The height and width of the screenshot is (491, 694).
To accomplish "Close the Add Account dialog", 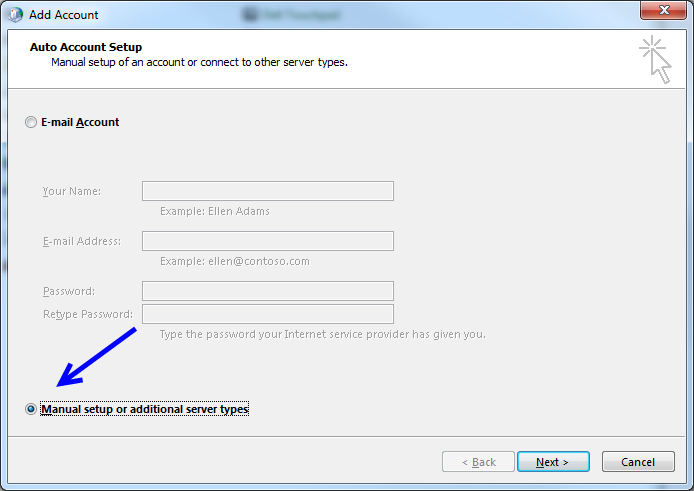I will coord(663,10).
